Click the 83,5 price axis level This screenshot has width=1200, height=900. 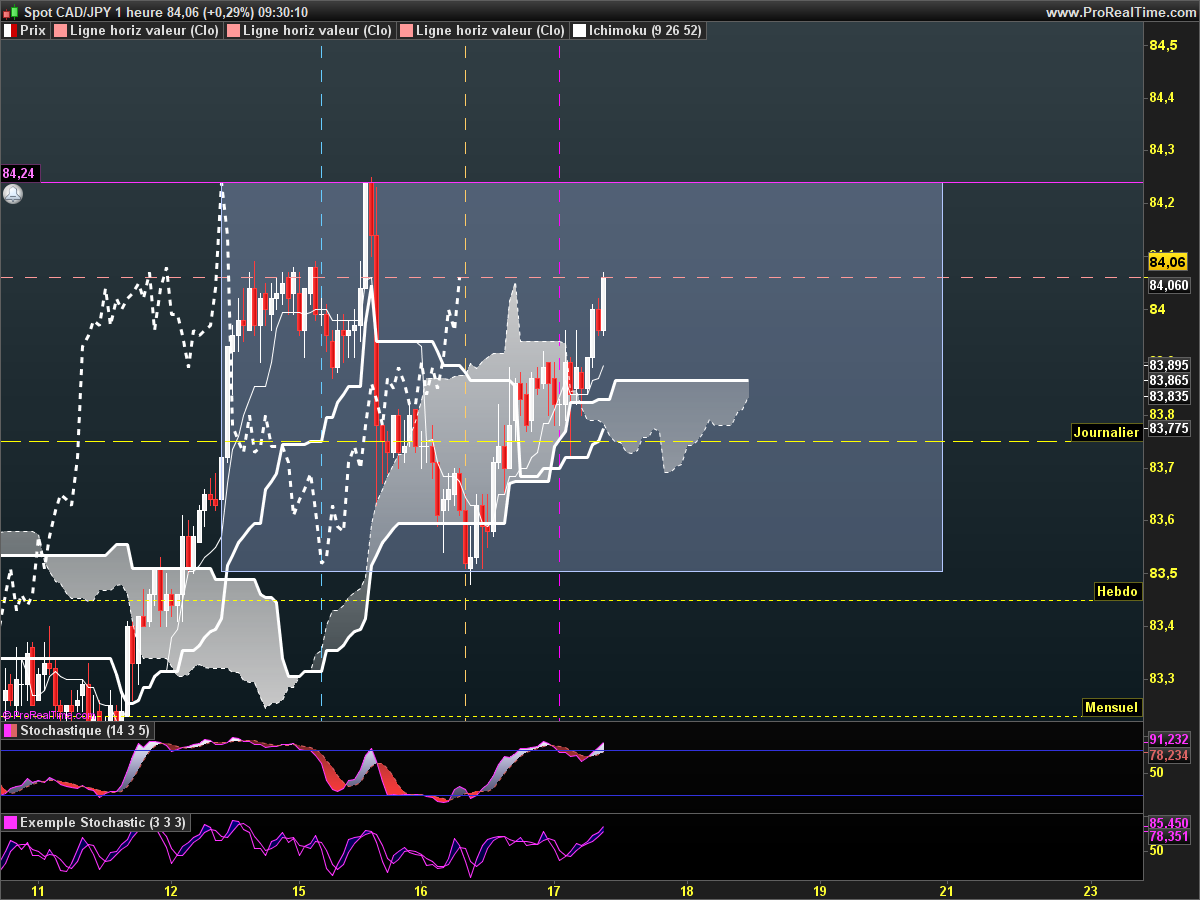pyautogui.click(x=1163, y=573)
